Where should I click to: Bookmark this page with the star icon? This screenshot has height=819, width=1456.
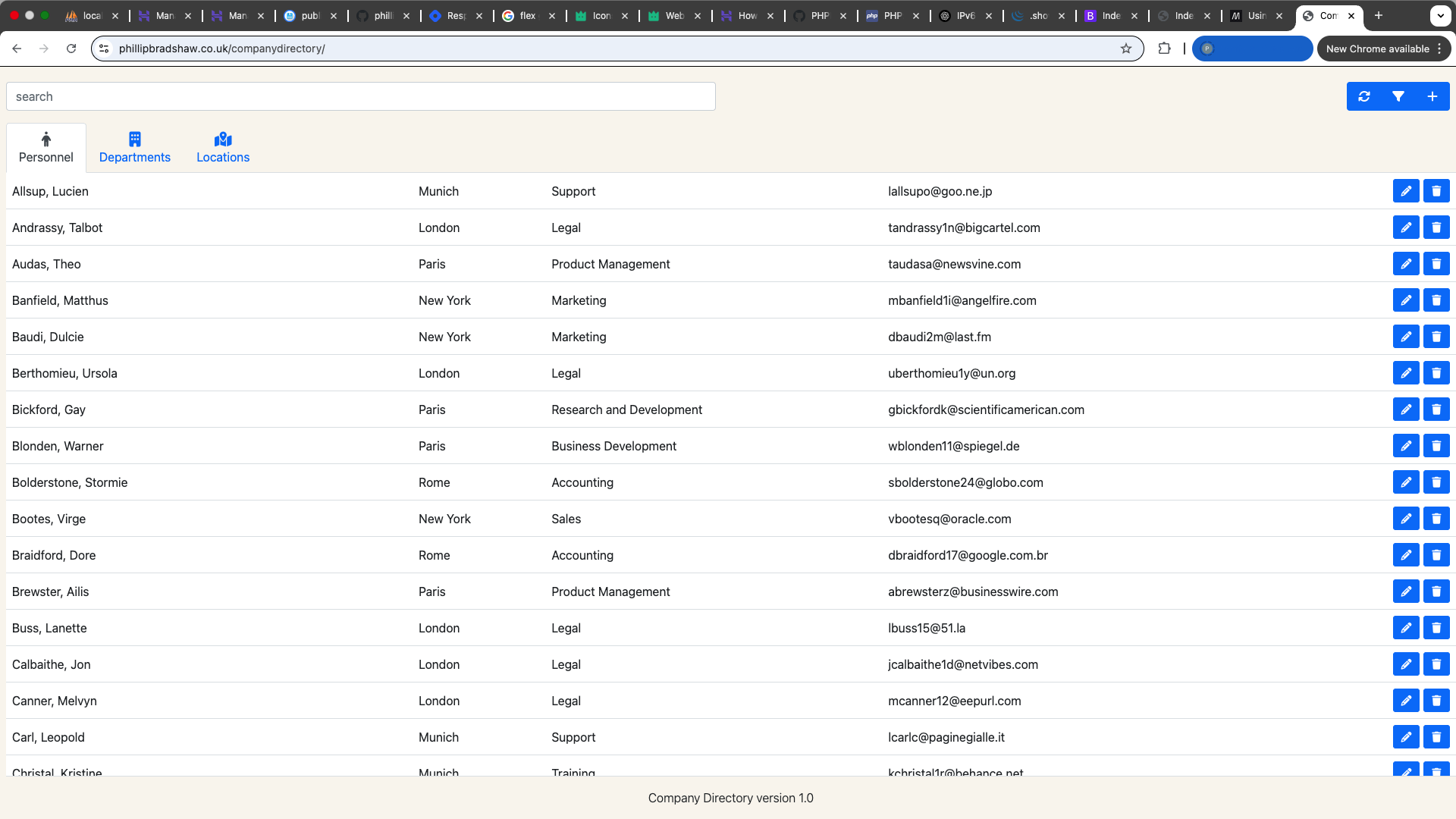(x=1125, y=48)
